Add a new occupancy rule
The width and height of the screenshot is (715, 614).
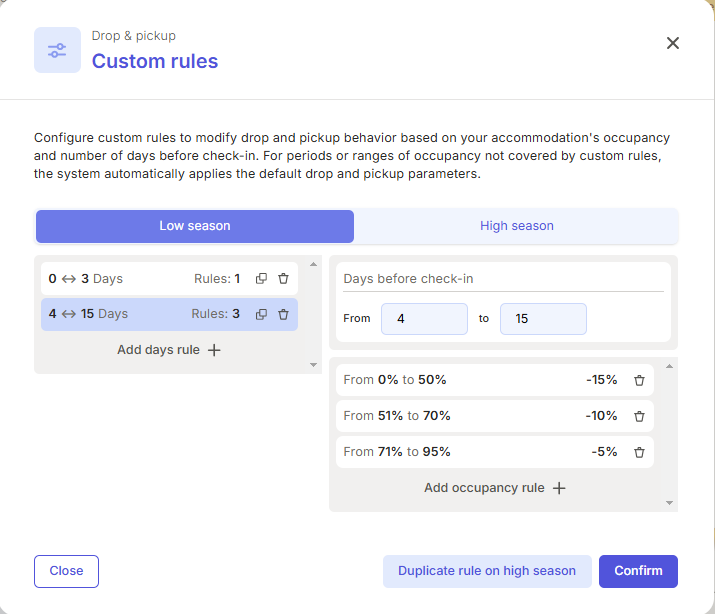(495, 488)
